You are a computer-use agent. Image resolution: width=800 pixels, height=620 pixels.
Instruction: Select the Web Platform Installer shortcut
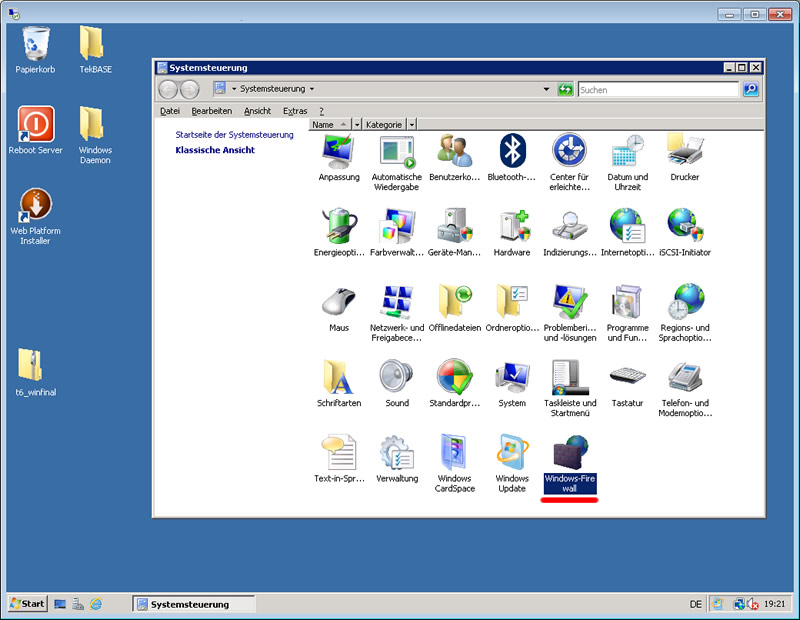[x=35, y=217]
